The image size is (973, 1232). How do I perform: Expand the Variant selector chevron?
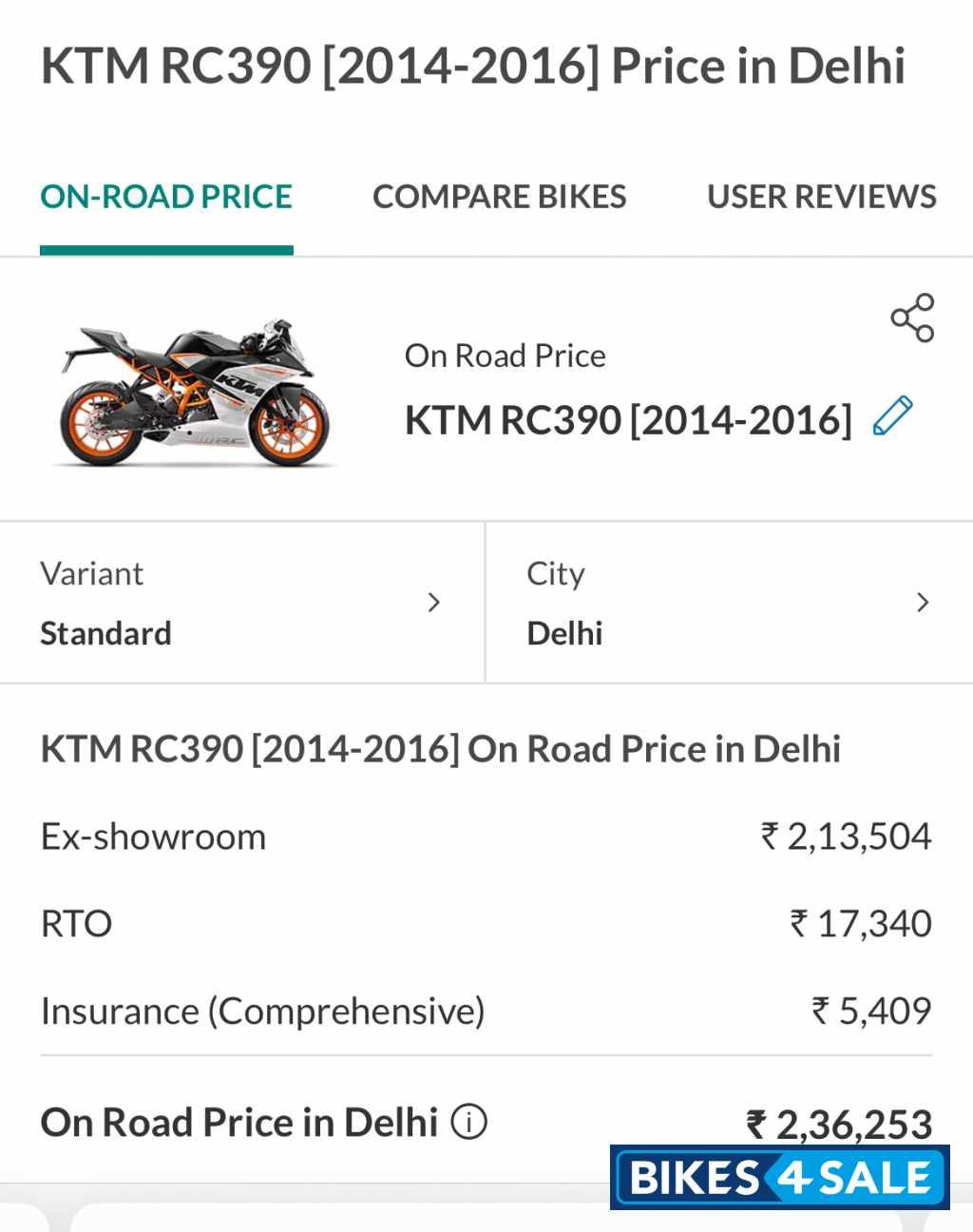pos(435,603)
